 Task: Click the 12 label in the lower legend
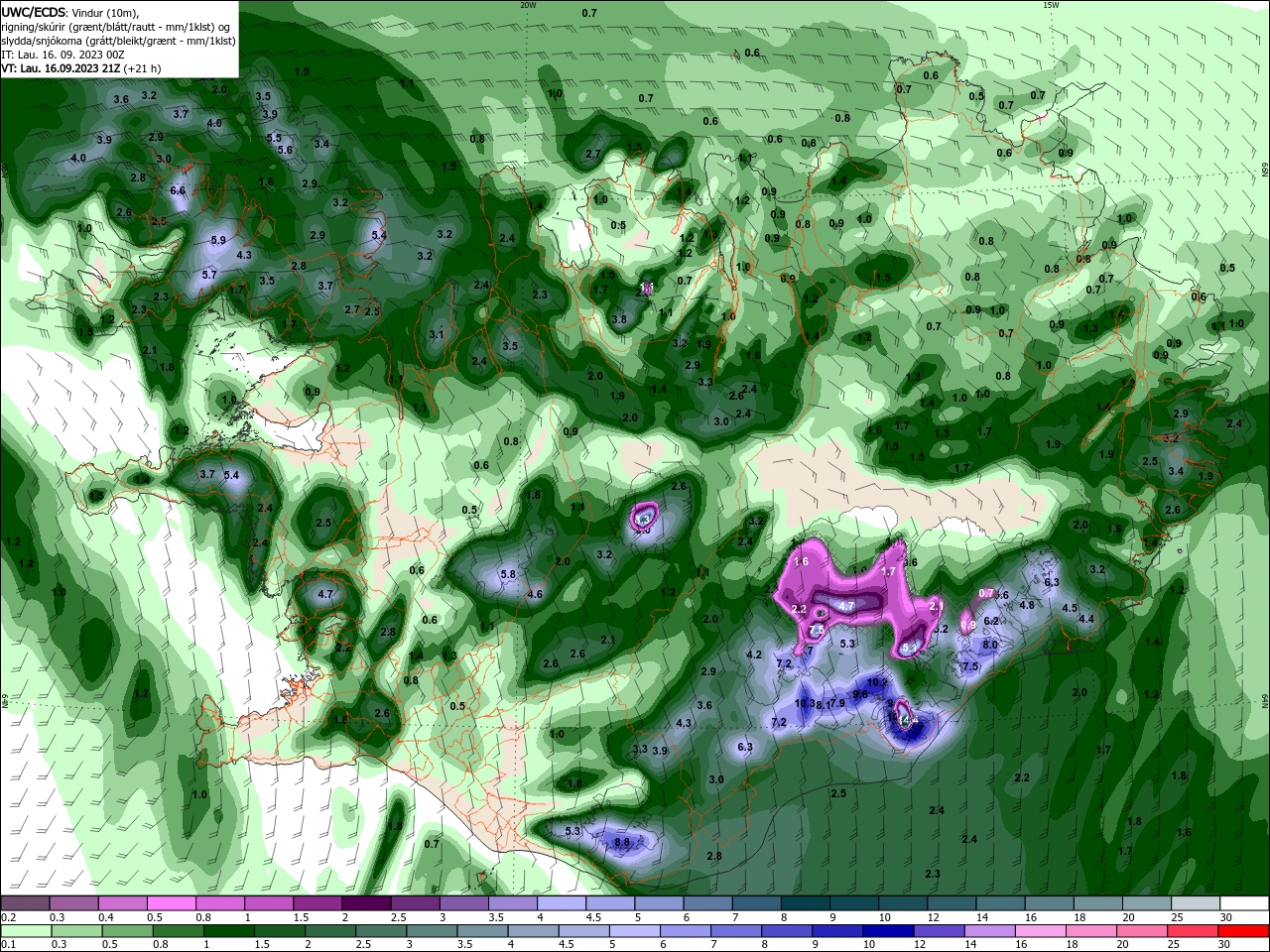coord(920,944)
